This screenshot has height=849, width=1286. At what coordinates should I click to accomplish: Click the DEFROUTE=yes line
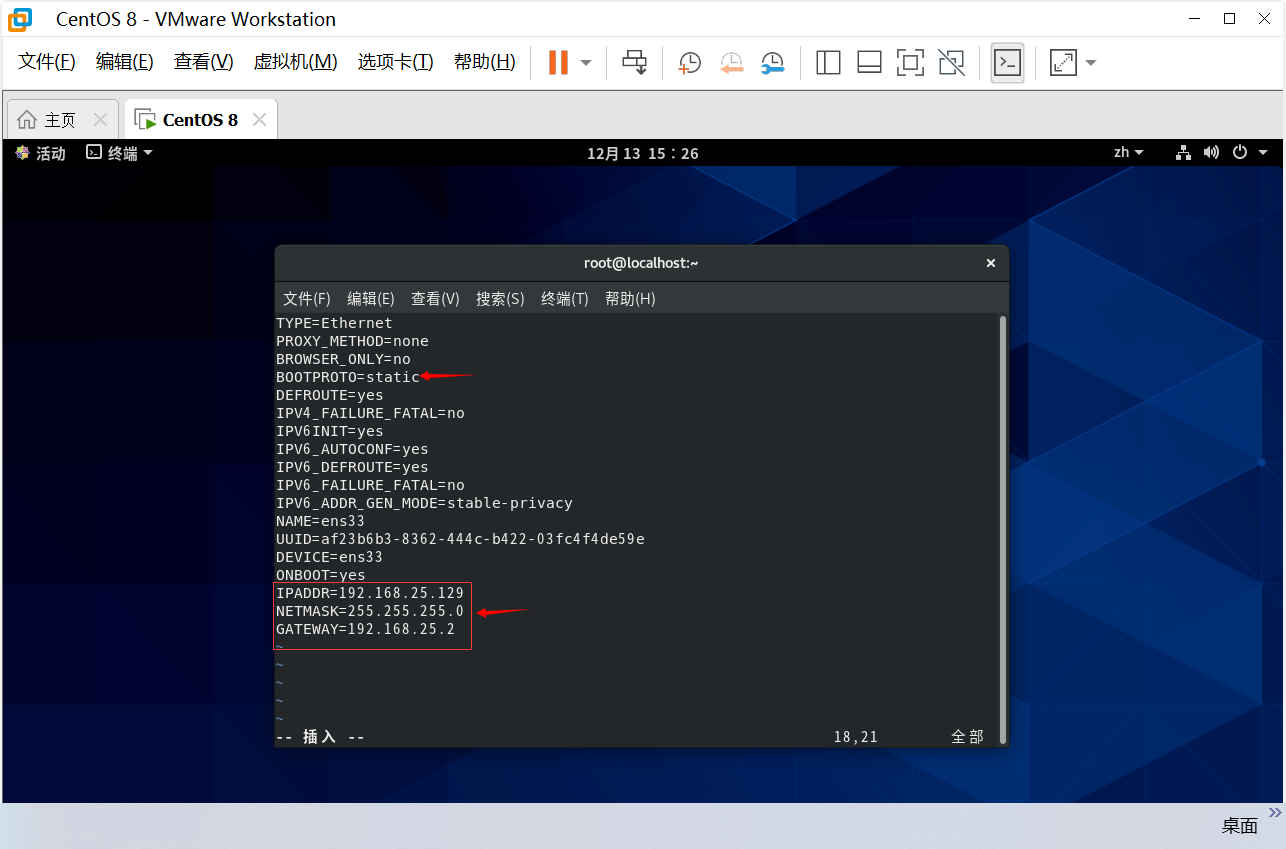[x=330, y=395]
